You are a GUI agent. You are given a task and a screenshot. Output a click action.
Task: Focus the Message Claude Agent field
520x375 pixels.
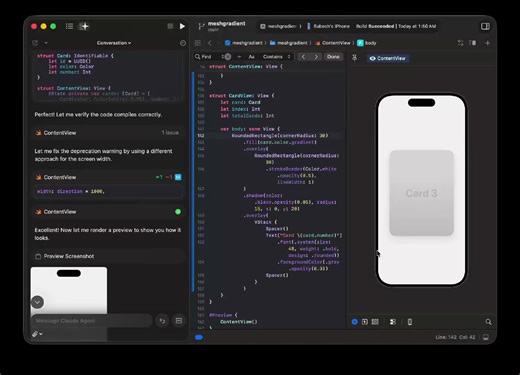click(92, 321)
